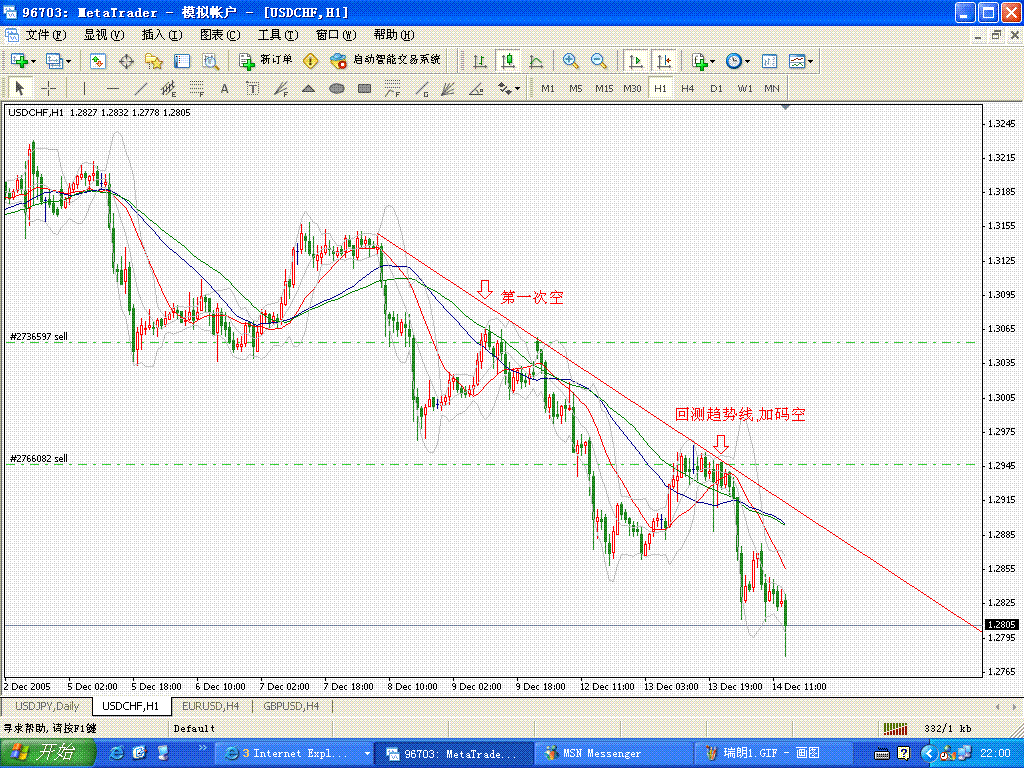
Task: Select the Gann fan tool
Action: pos(448,88)
